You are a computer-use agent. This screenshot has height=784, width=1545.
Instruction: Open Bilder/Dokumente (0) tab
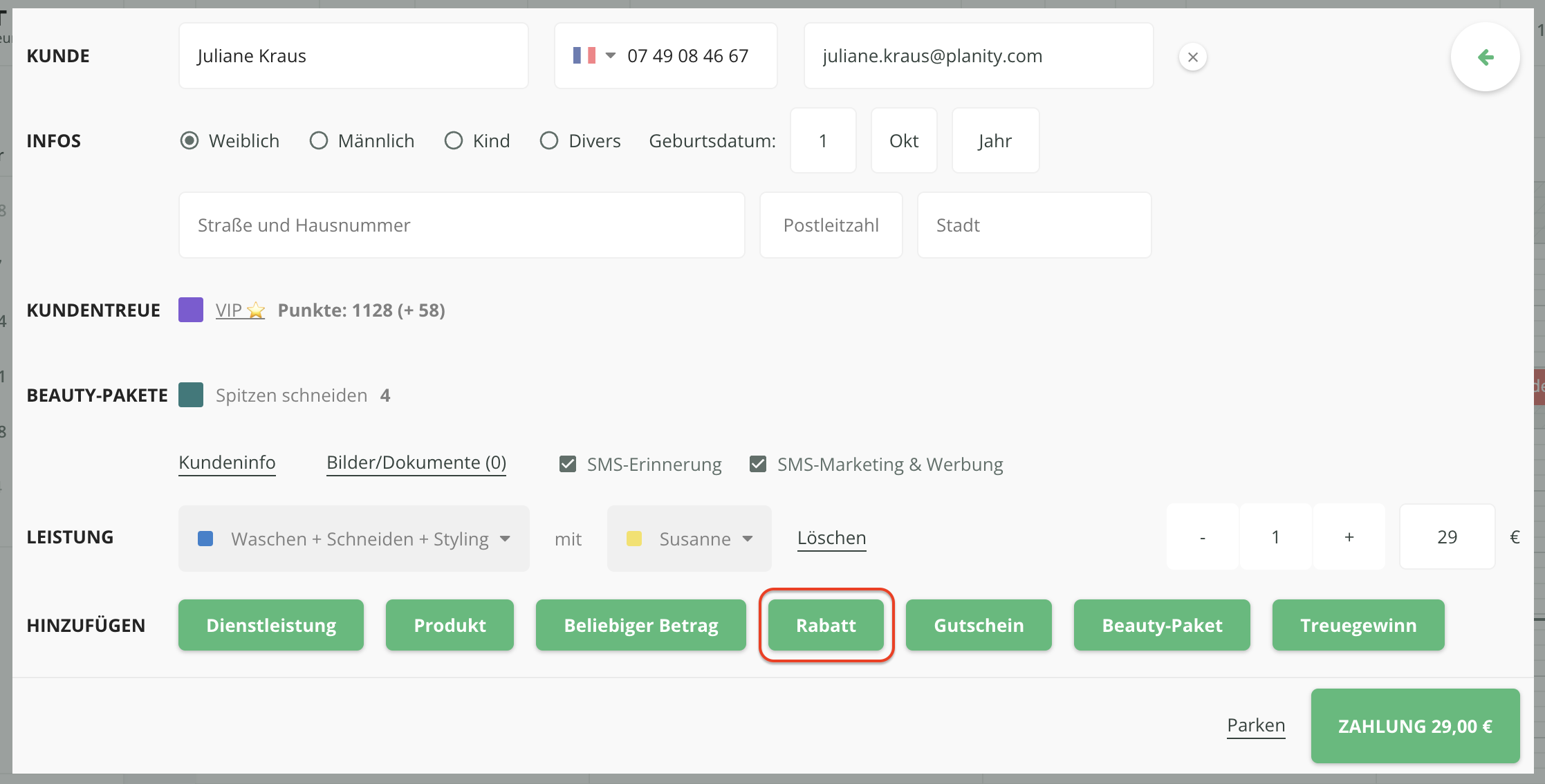416,463
